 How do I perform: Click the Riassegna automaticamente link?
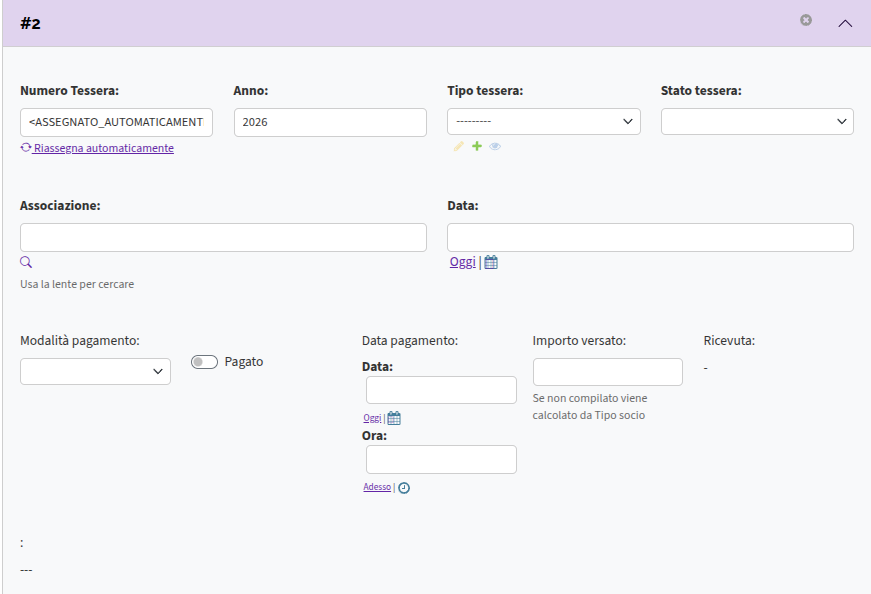pos(103,148)
